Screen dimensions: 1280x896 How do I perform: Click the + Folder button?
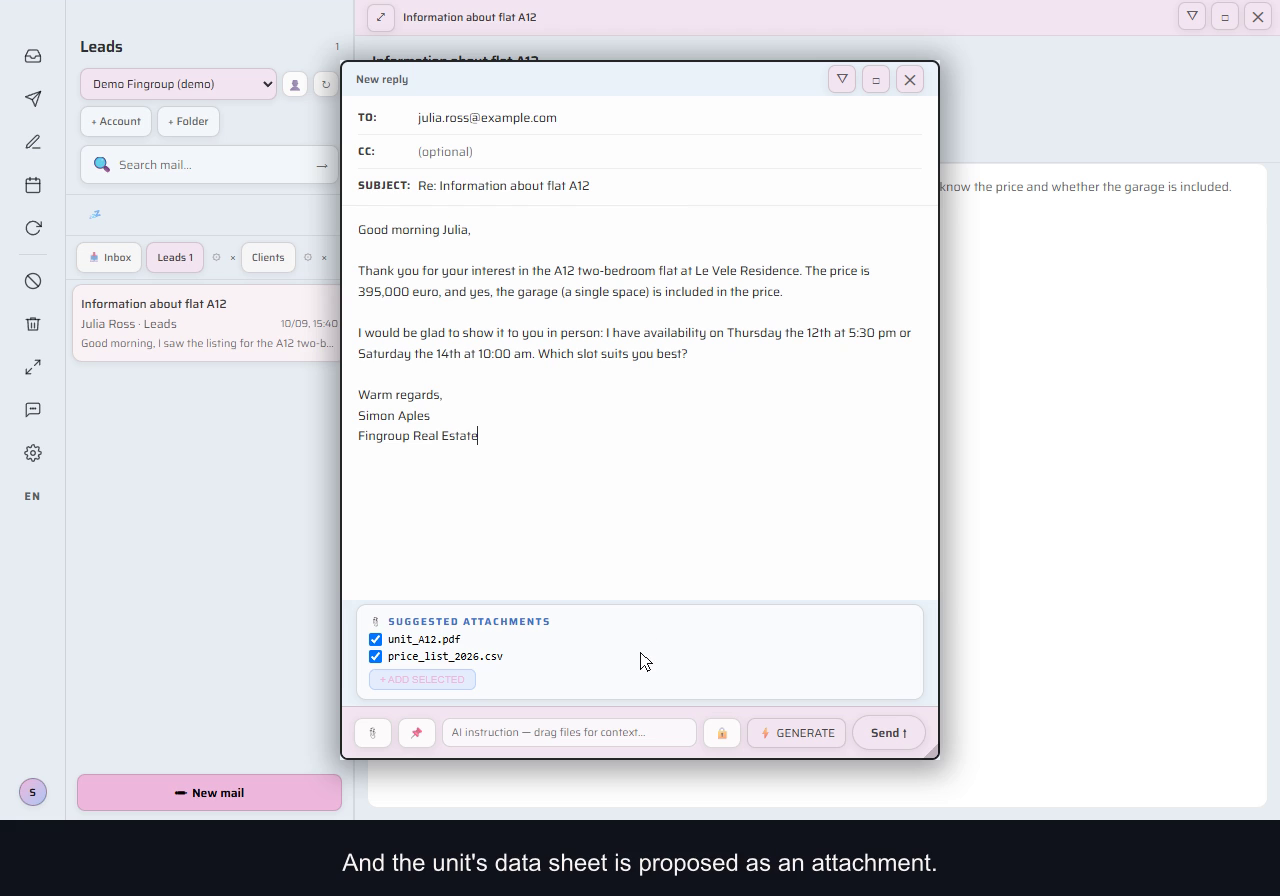coord(188,121)
